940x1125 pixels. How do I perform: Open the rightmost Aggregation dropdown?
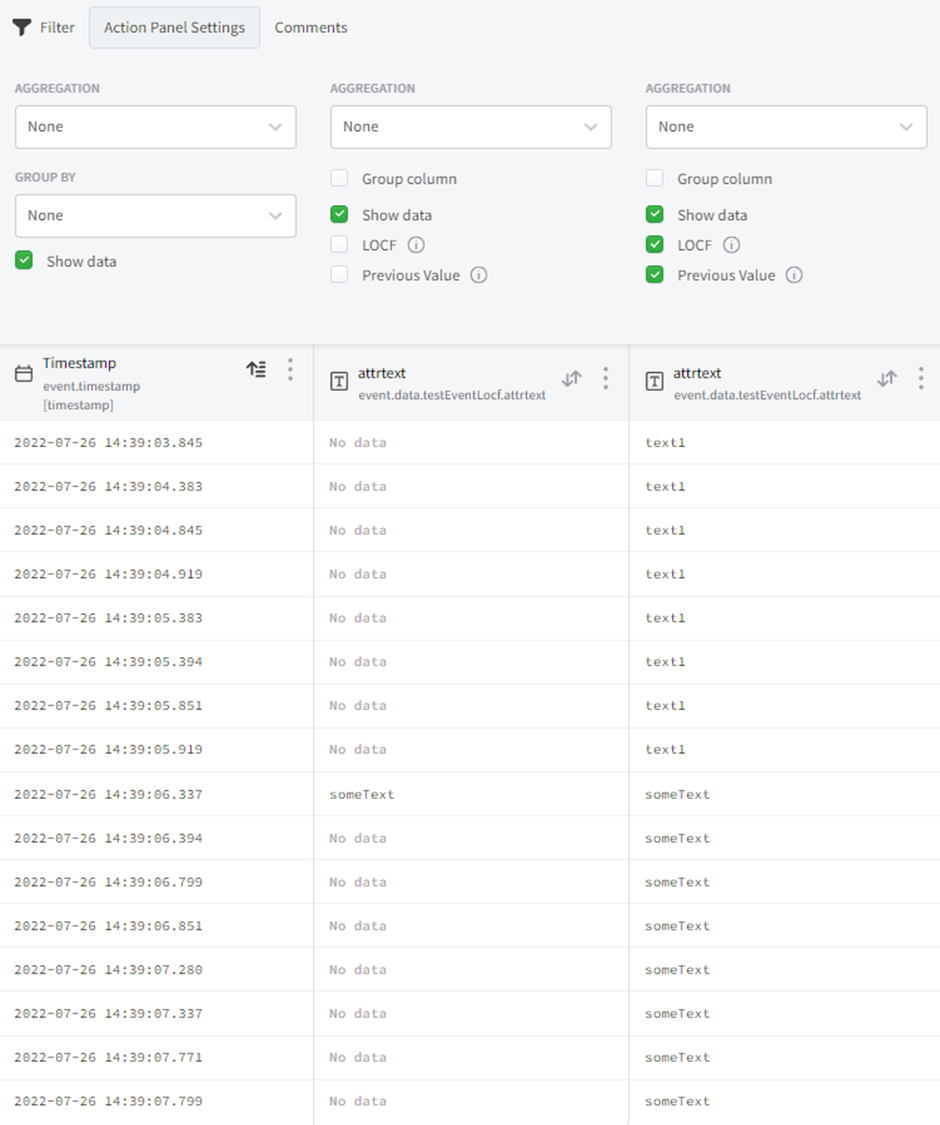(786, 127)
